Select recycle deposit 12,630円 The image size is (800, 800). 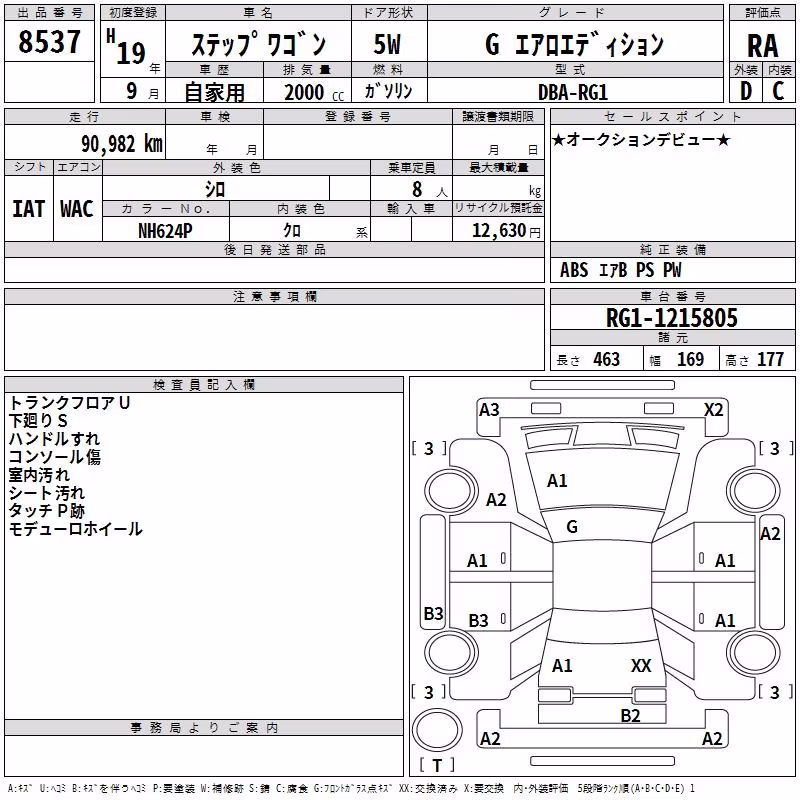[506, 231]
